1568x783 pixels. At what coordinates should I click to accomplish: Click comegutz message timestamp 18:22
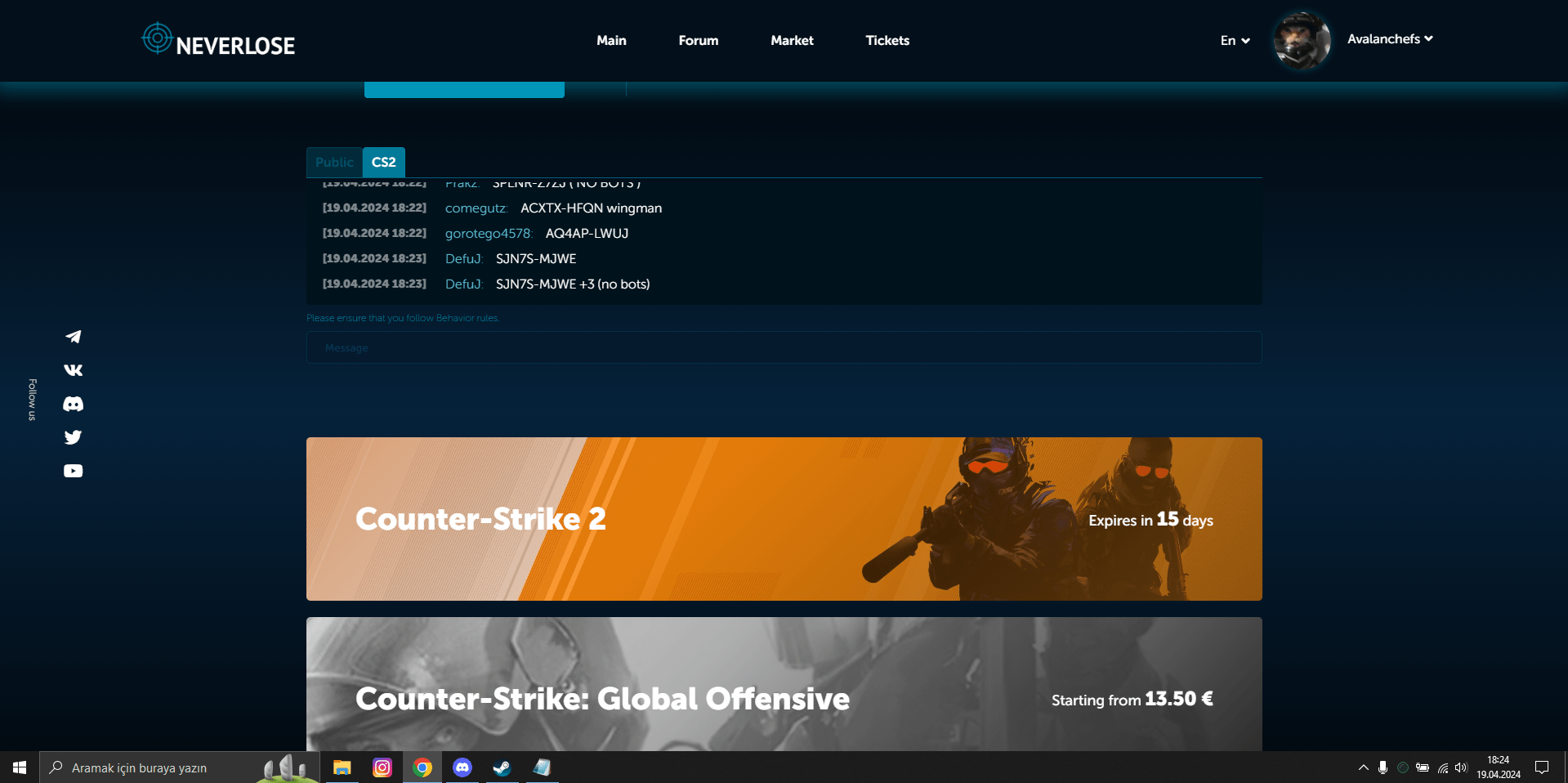(x=374, y=208)
